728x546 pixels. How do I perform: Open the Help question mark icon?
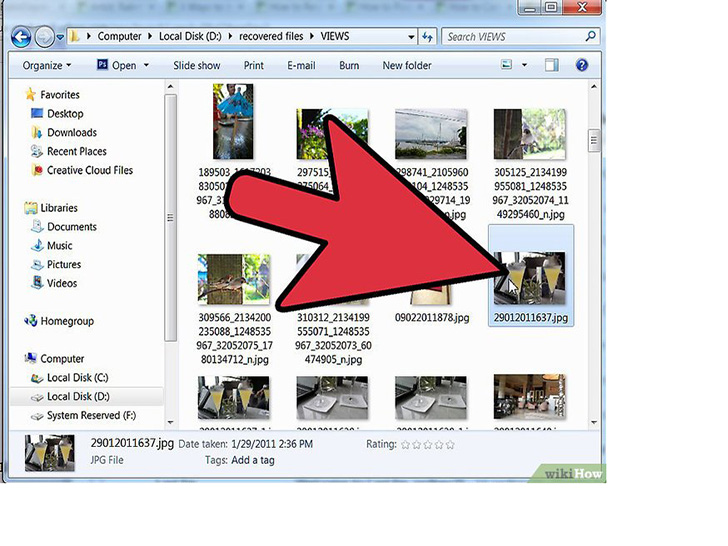(582, 65)
